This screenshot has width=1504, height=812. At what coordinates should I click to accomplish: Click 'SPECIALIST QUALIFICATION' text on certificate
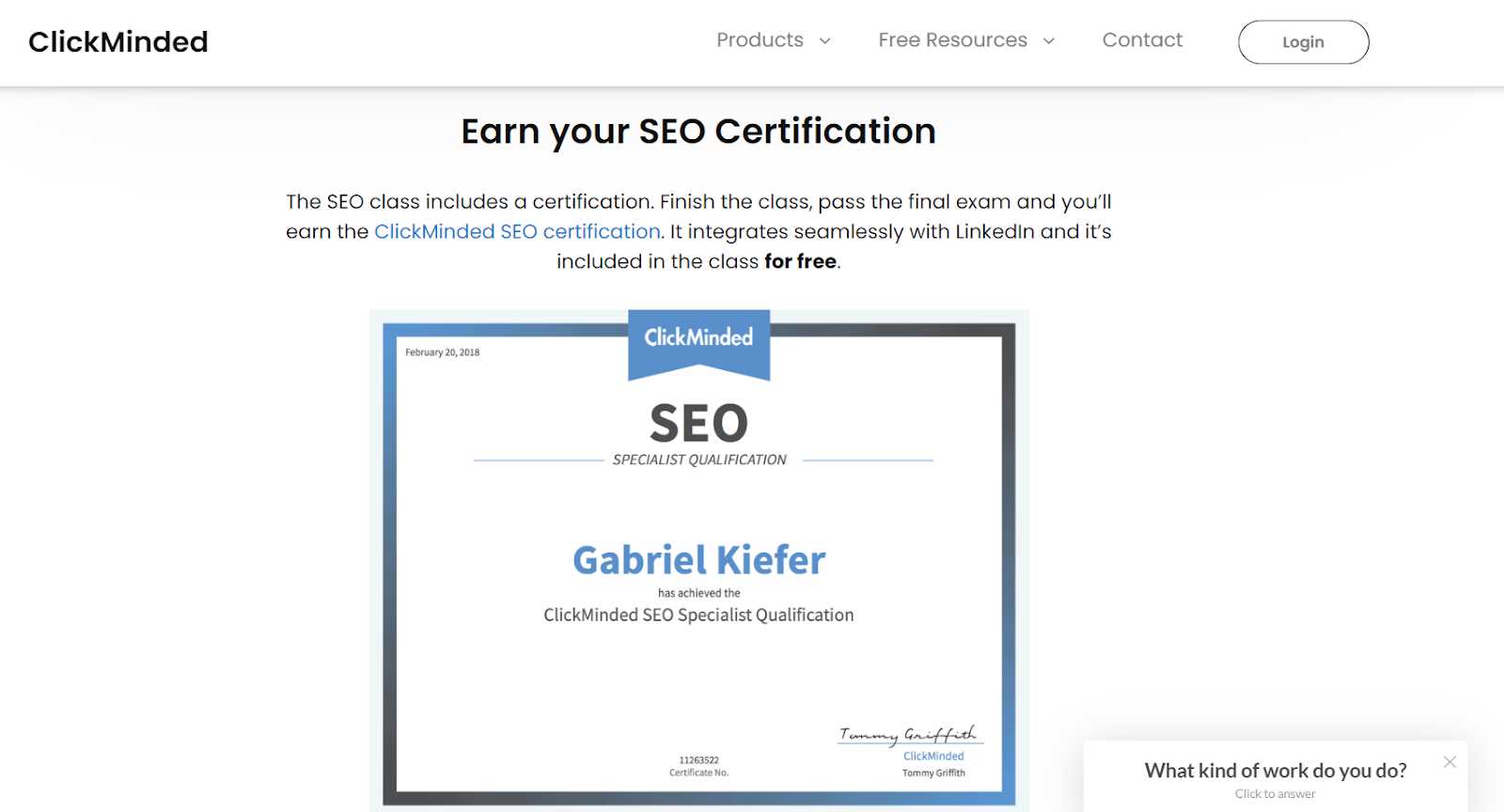699,460
